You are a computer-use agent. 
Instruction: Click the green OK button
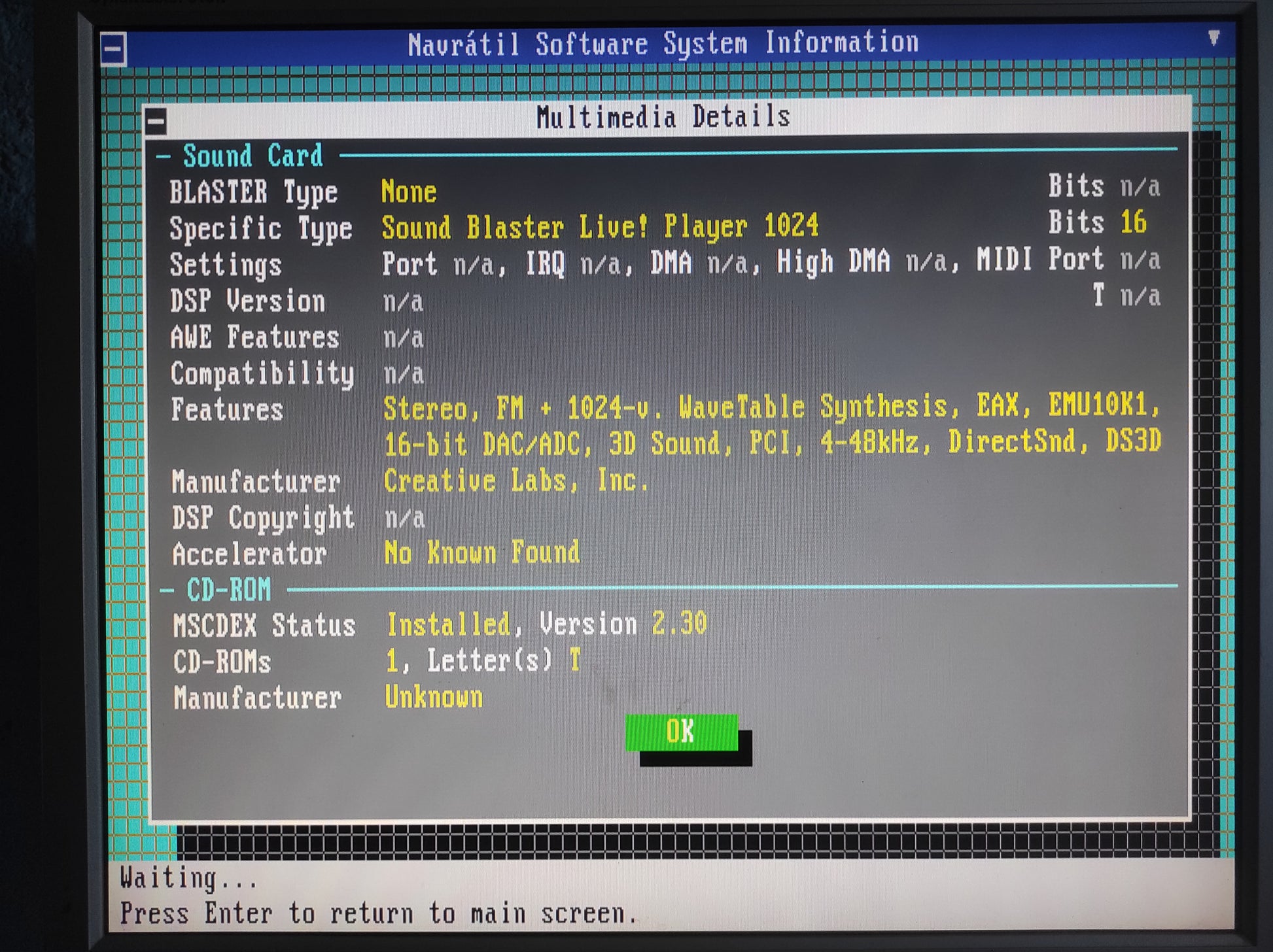coord(682,732)
